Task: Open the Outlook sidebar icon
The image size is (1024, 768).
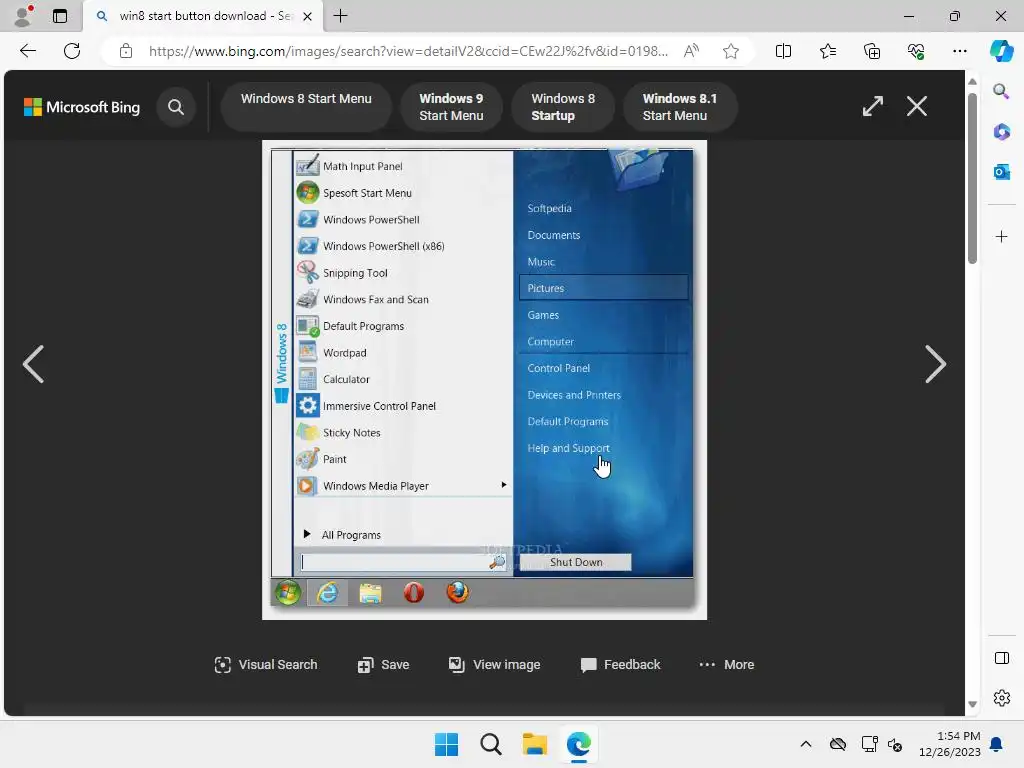Action: [1001, 172]
